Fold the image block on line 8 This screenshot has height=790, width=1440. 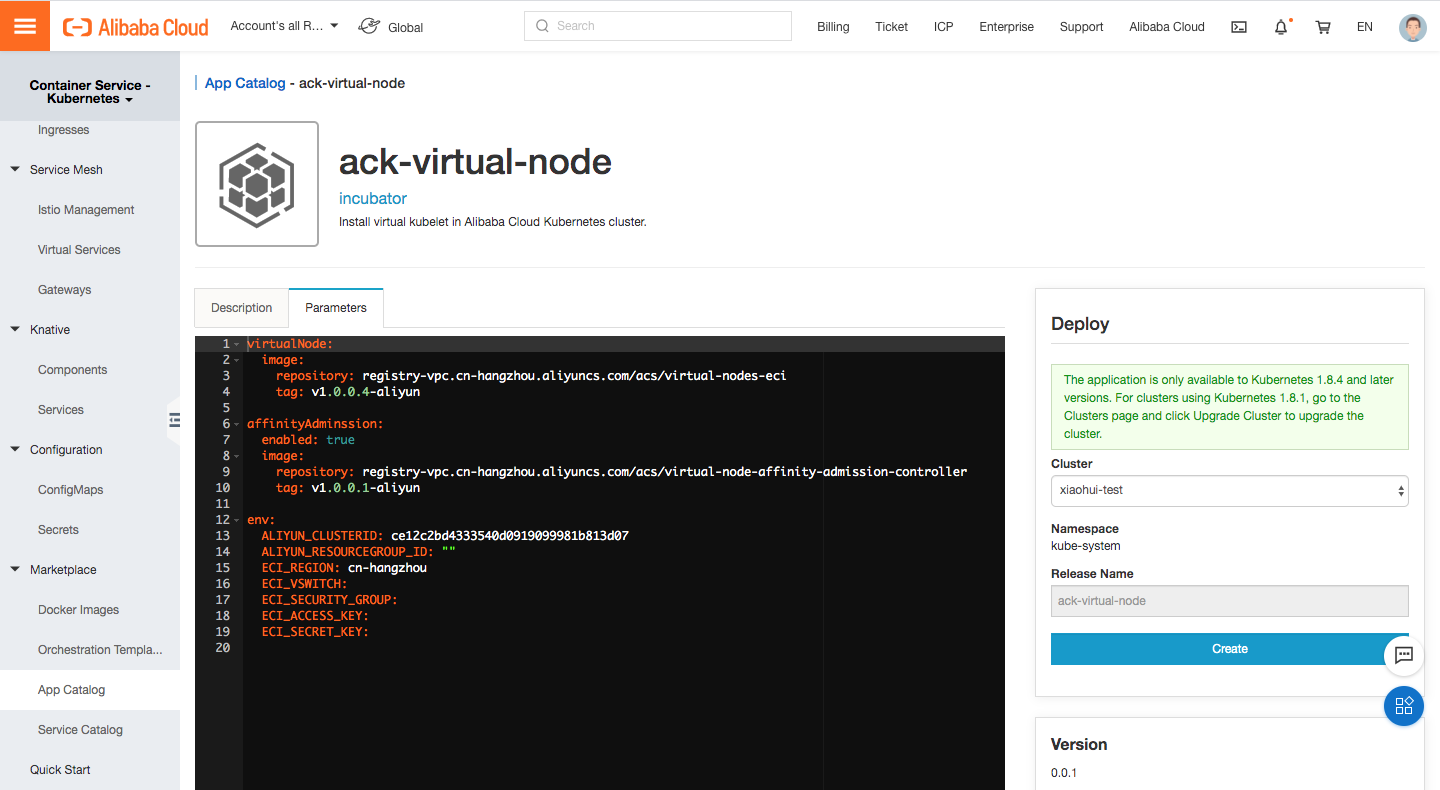(x=236, y=456)
